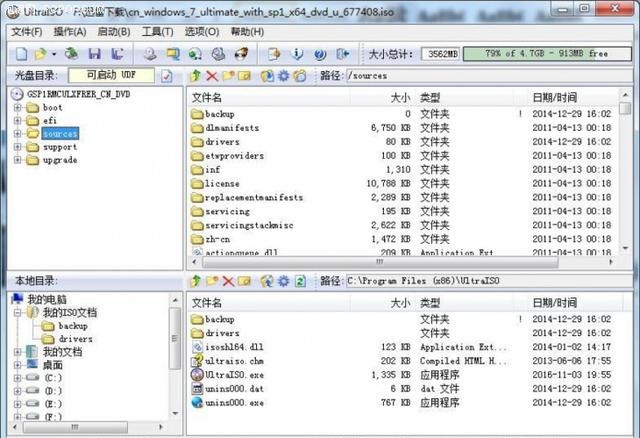
Task: Click new folder icon in local toolbar
Action: pyautogui.click(x=212, y=281)
